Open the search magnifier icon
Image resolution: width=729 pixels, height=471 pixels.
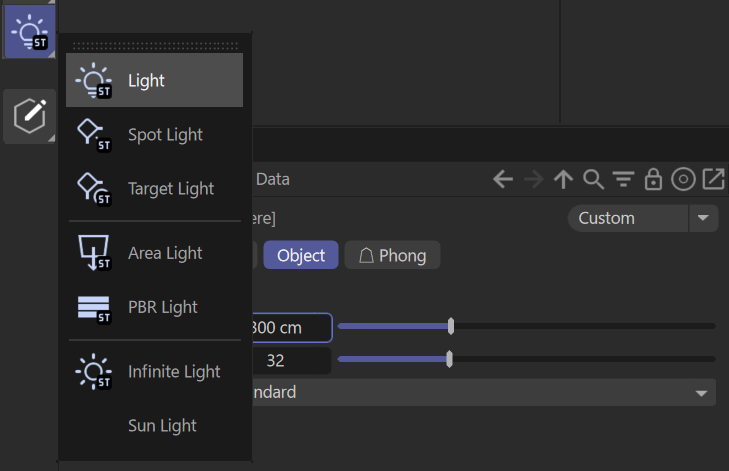(x=593, y=180)
